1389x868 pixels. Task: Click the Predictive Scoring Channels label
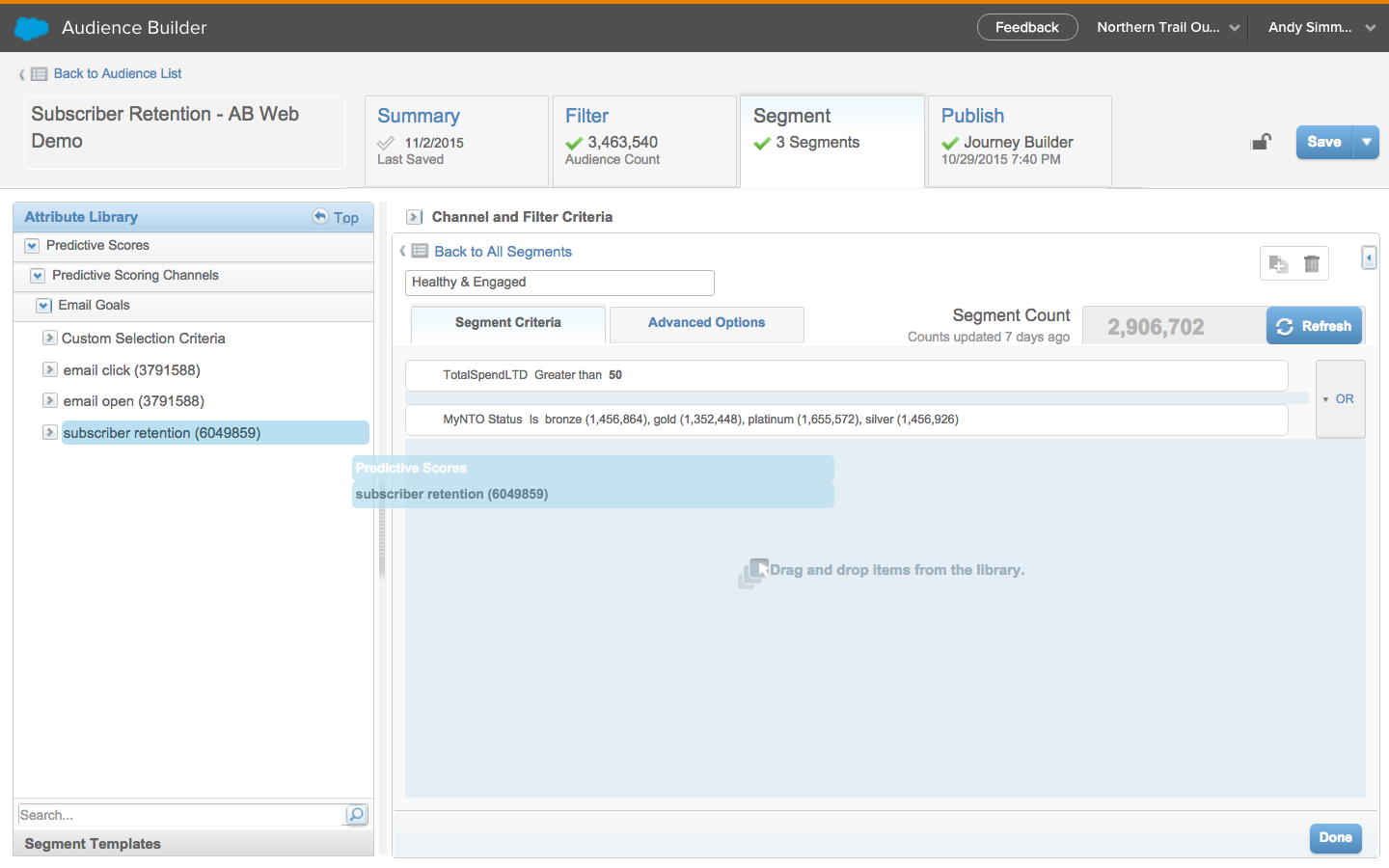135,276
